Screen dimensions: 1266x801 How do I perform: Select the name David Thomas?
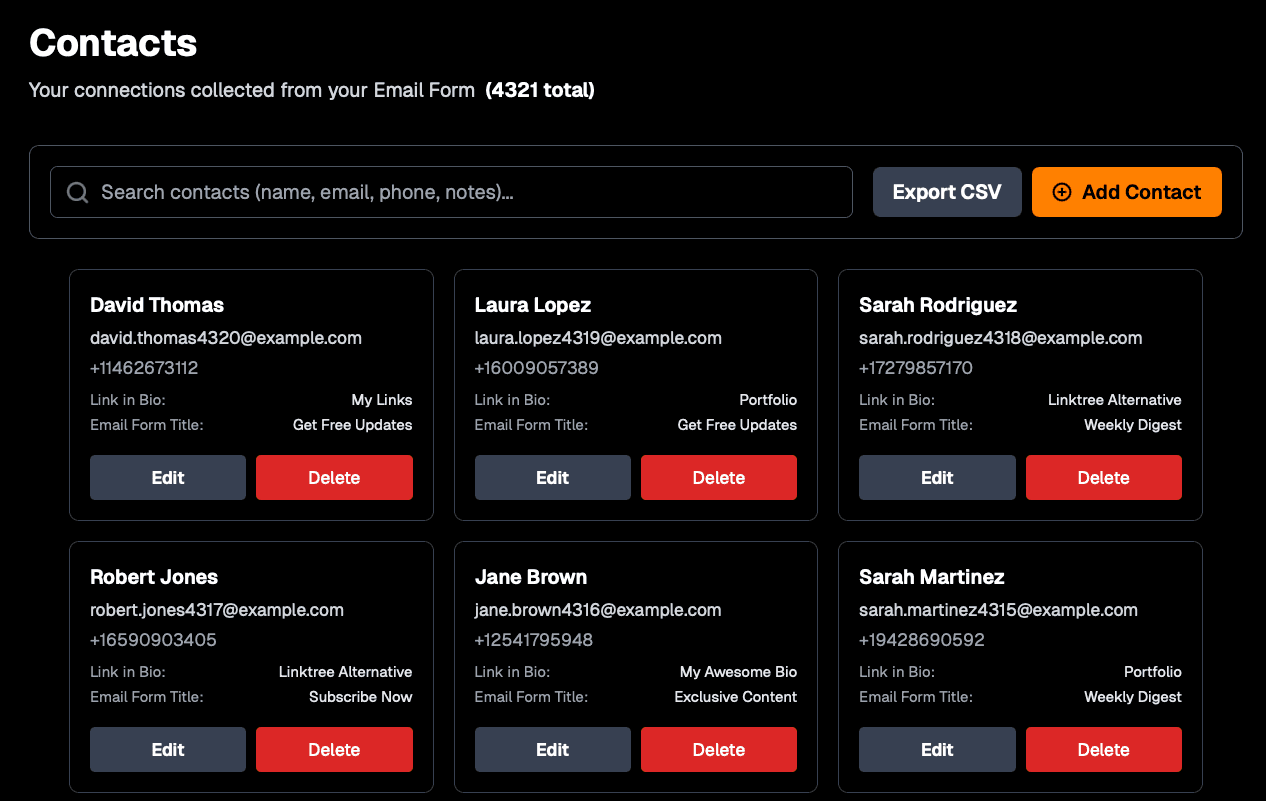pos(157,305)
